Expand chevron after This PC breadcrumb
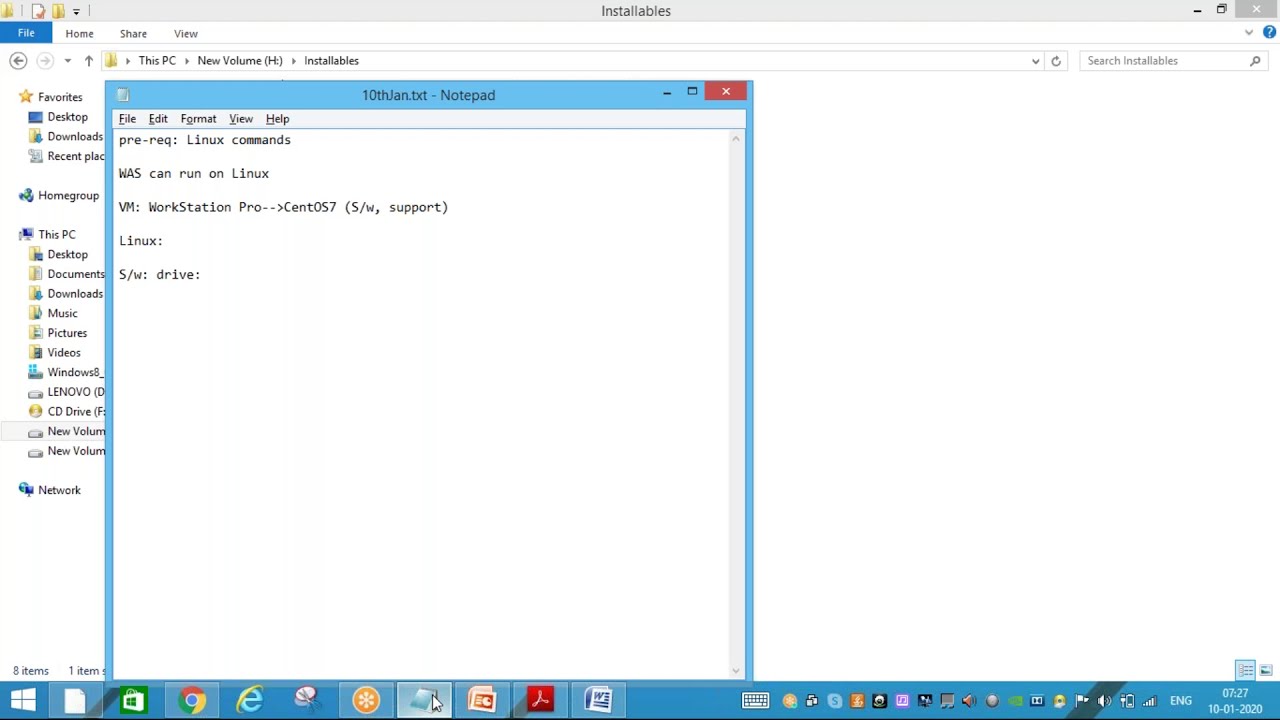The image size is (1280, 720). pyautogui.click(x=186, y=61)
